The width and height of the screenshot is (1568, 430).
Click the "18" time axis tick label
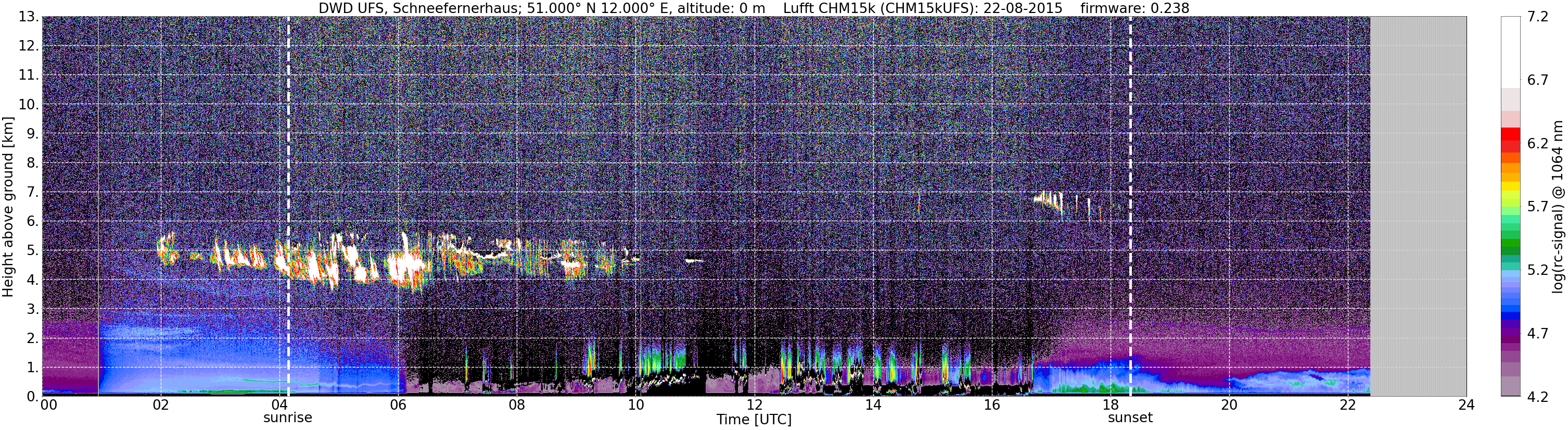[x=1110, y=405]
